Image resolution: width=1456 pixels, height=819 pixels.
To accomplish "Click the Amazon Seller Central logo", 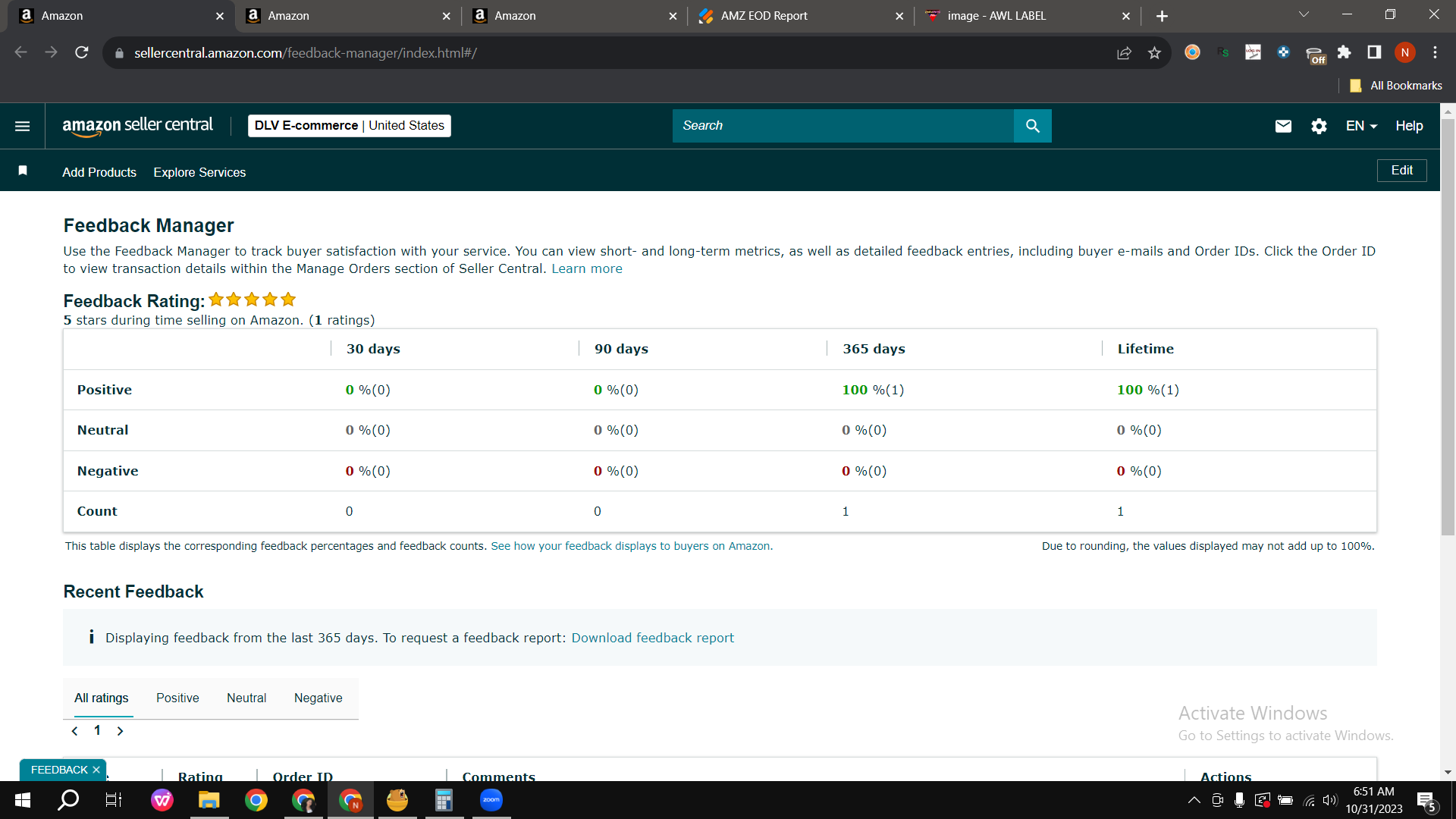I will point(137,126).
